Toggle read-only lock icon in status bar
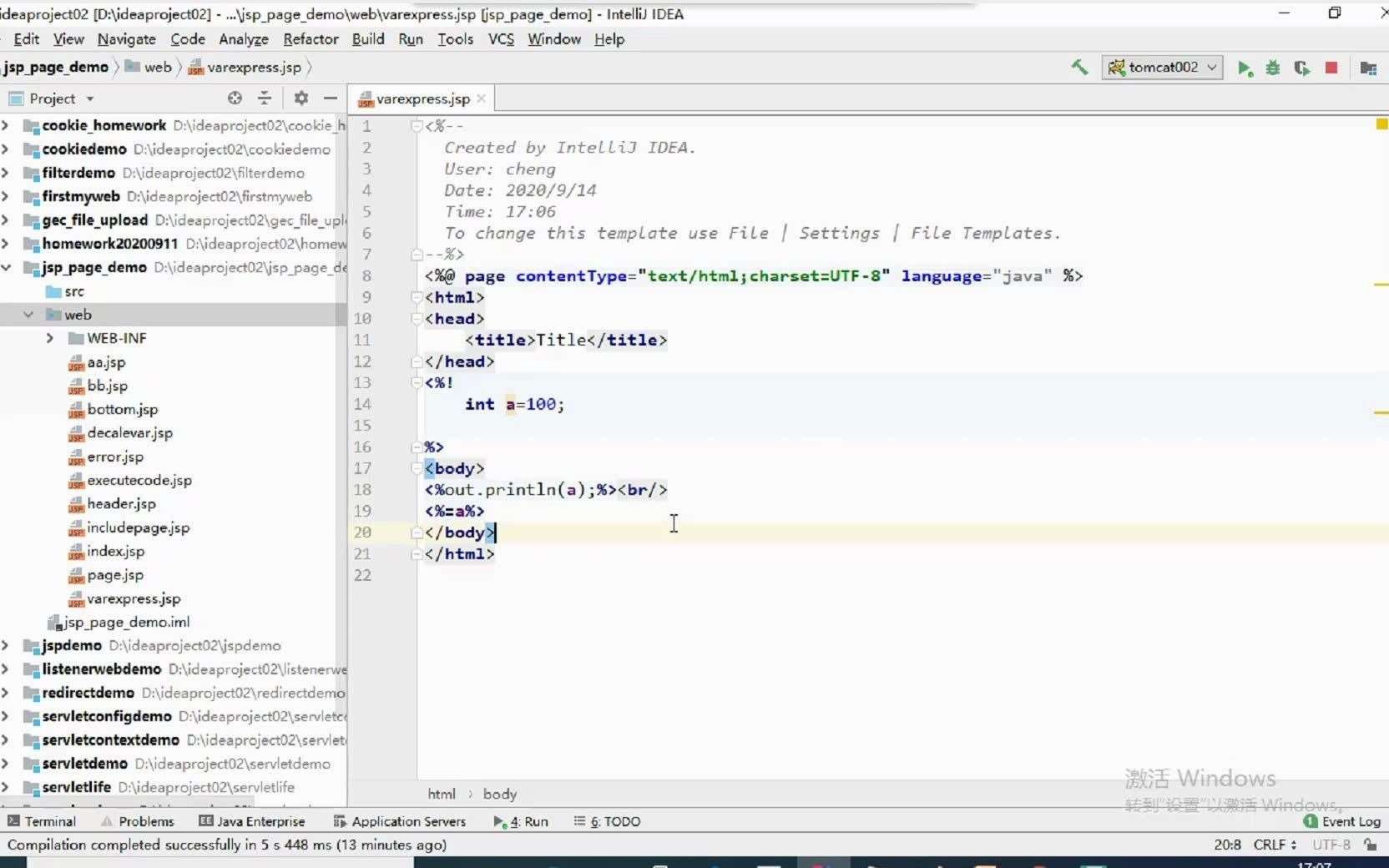Screen dimensions: 1389x868 tap(1370, 845)
